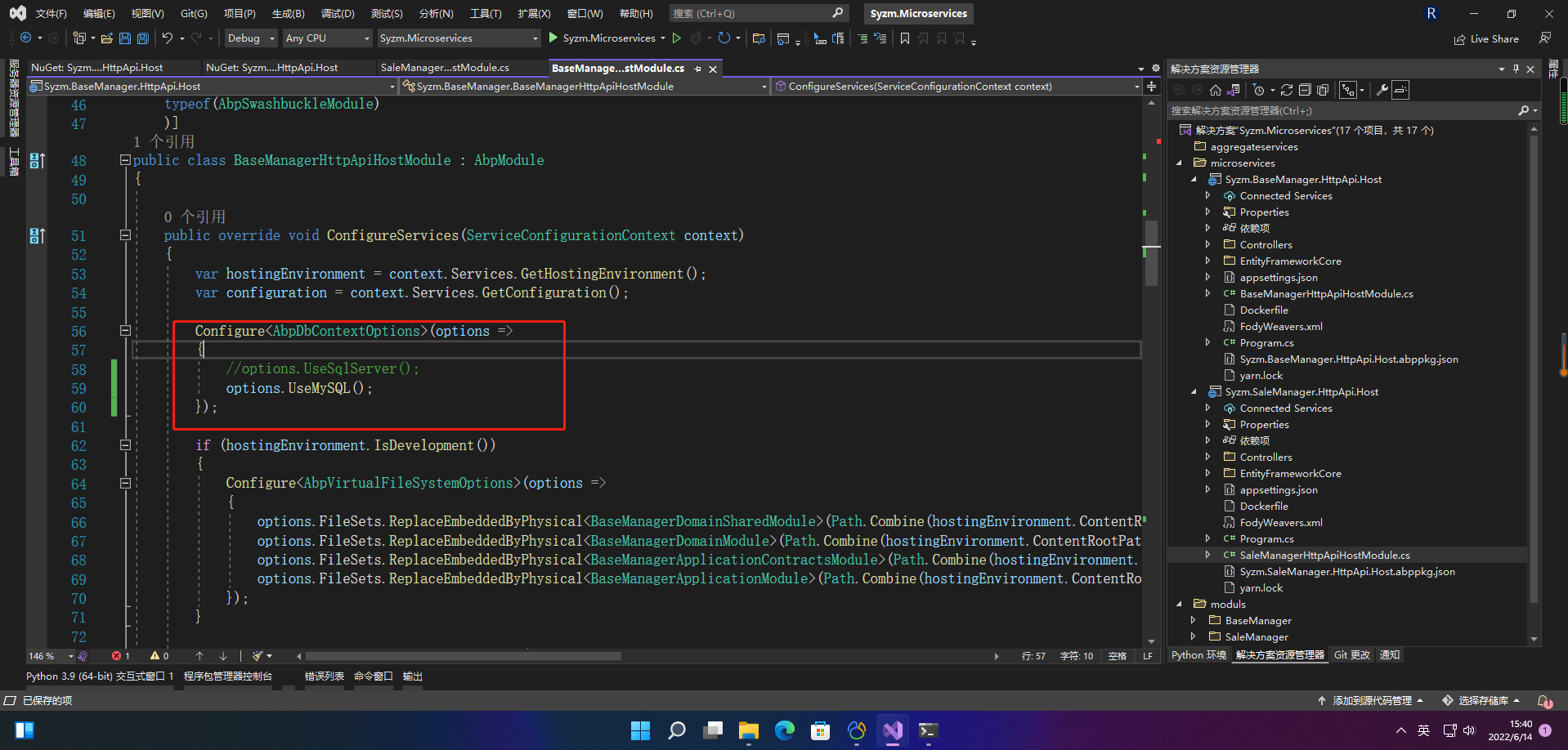
Task: Expand Program.cs under Syzm.SaleManager.HttpApi.Host
Action: (1208, 538)
